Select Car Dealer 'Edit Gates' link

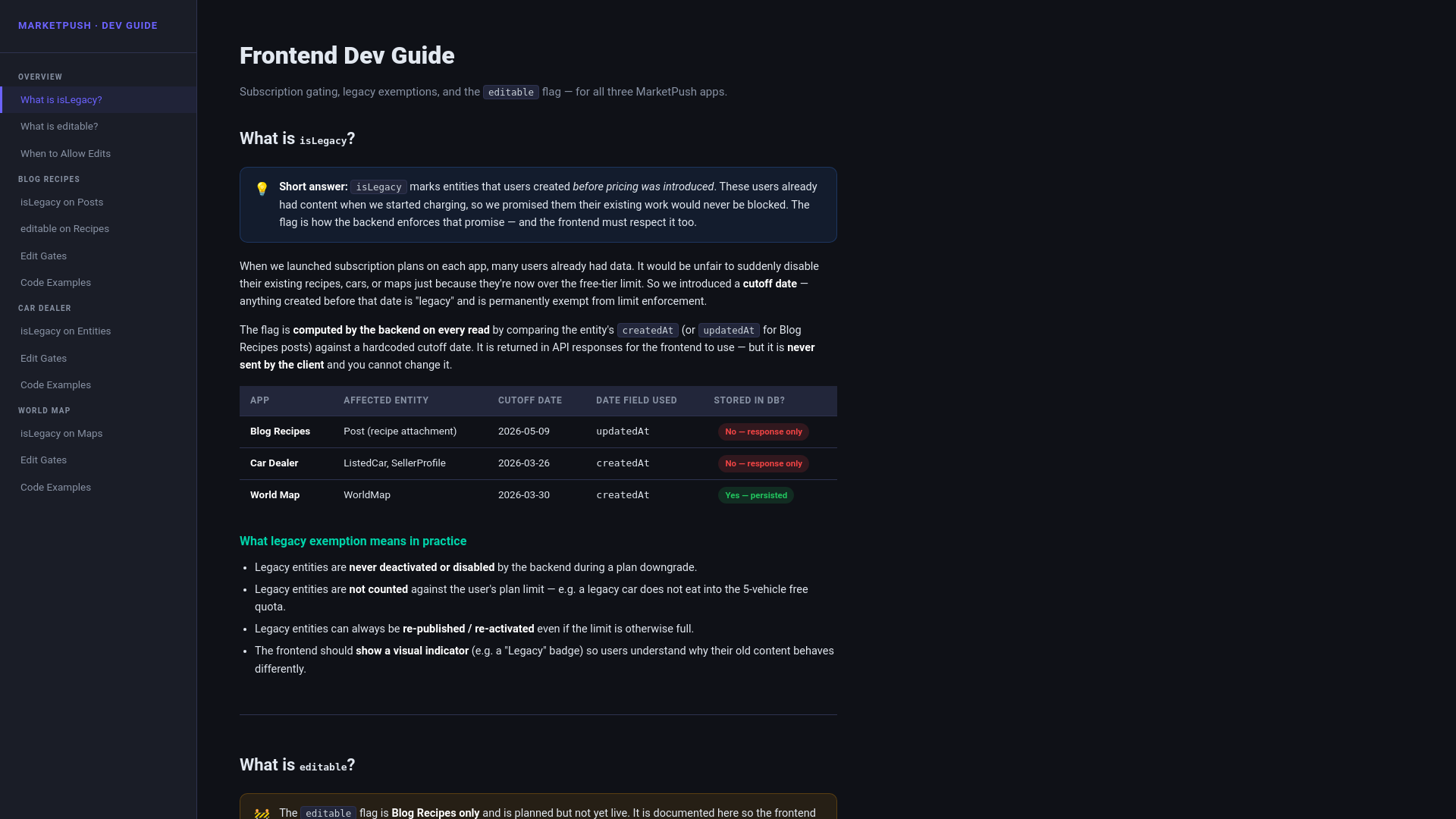click(99, 359)
